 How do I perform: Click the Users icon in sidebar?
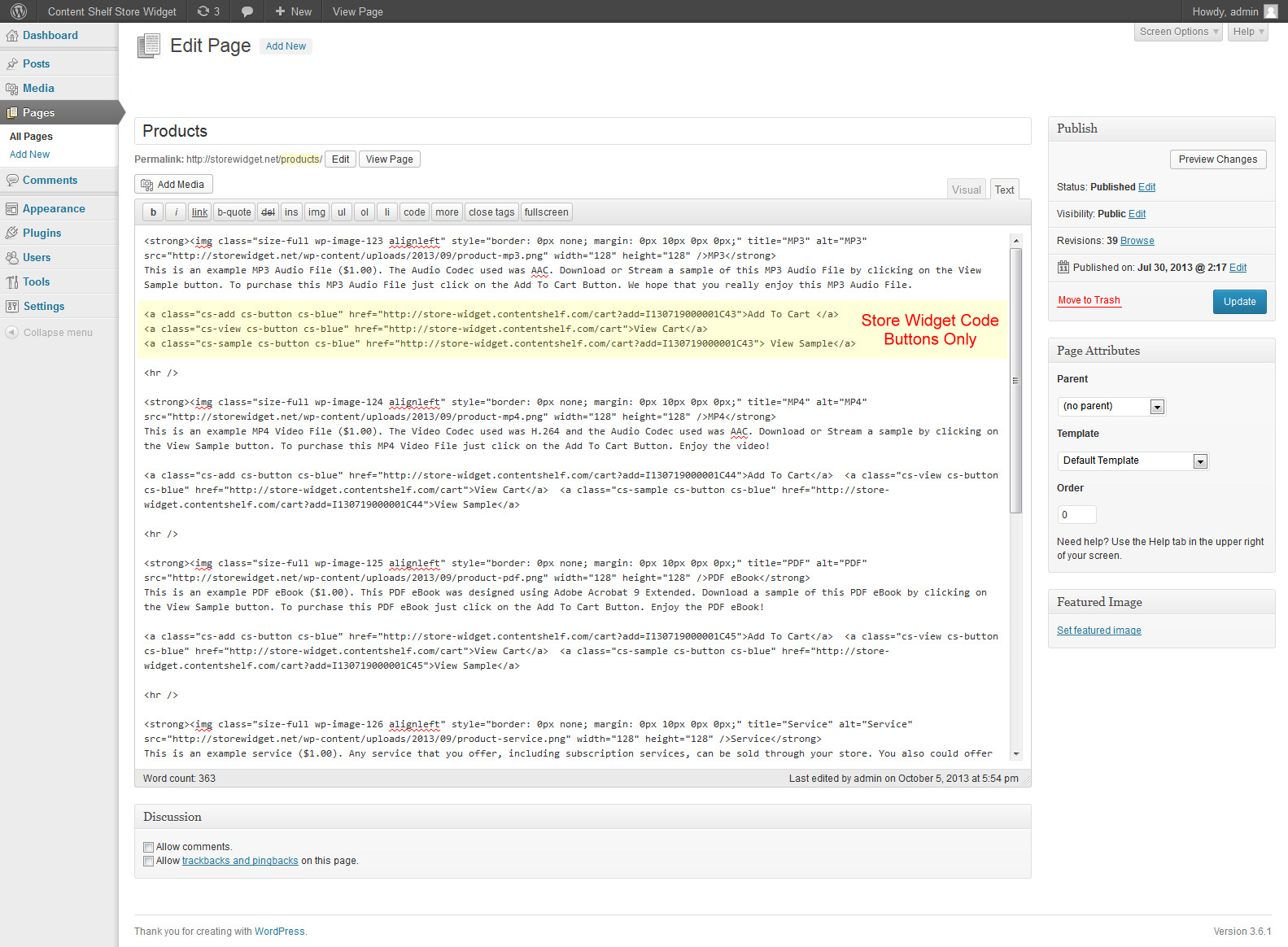point(12,258)
